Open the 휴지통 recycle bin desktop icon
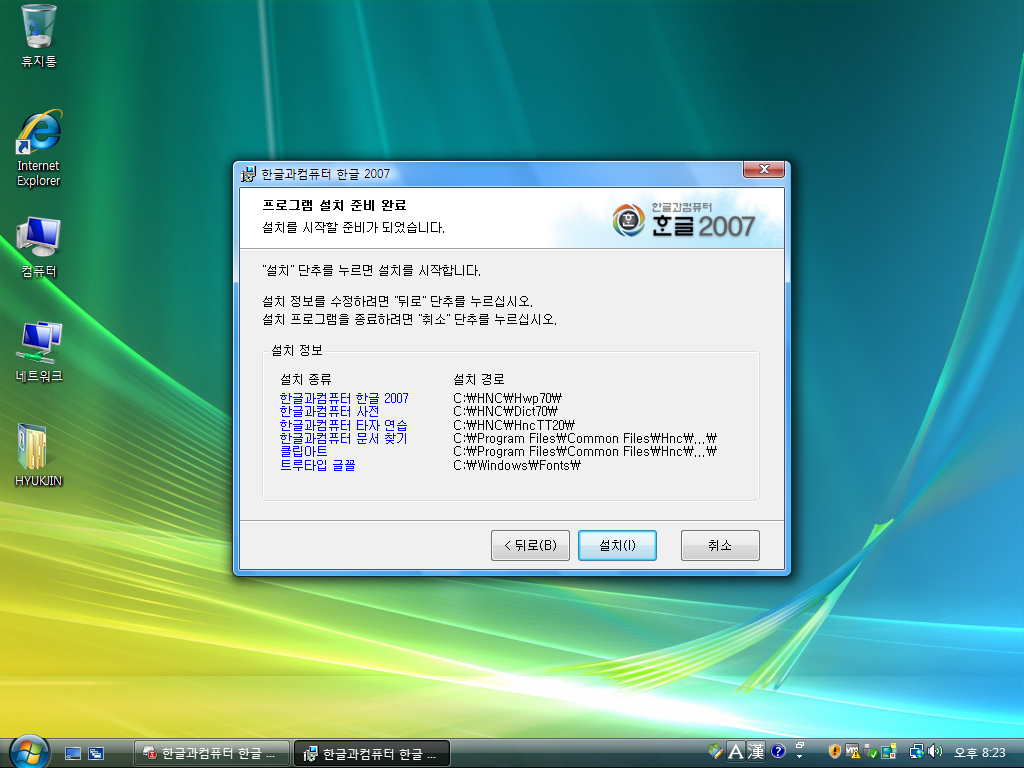The width and height of the screenshot is (1024, 768). (39, 37)
